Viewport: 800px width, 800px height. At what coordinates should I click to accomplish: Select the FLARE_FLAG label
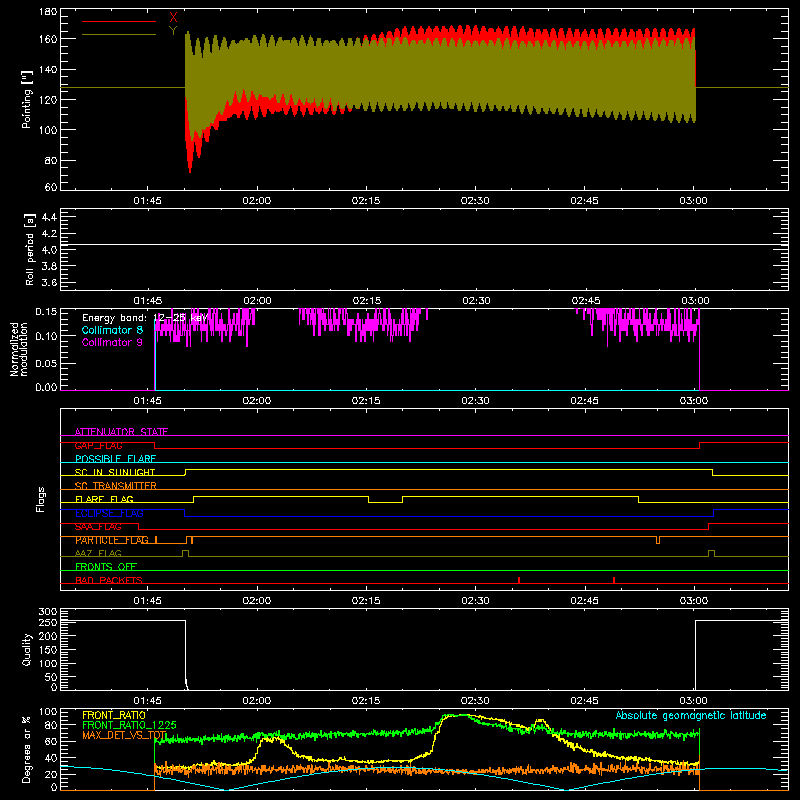(x=104, y=499)
